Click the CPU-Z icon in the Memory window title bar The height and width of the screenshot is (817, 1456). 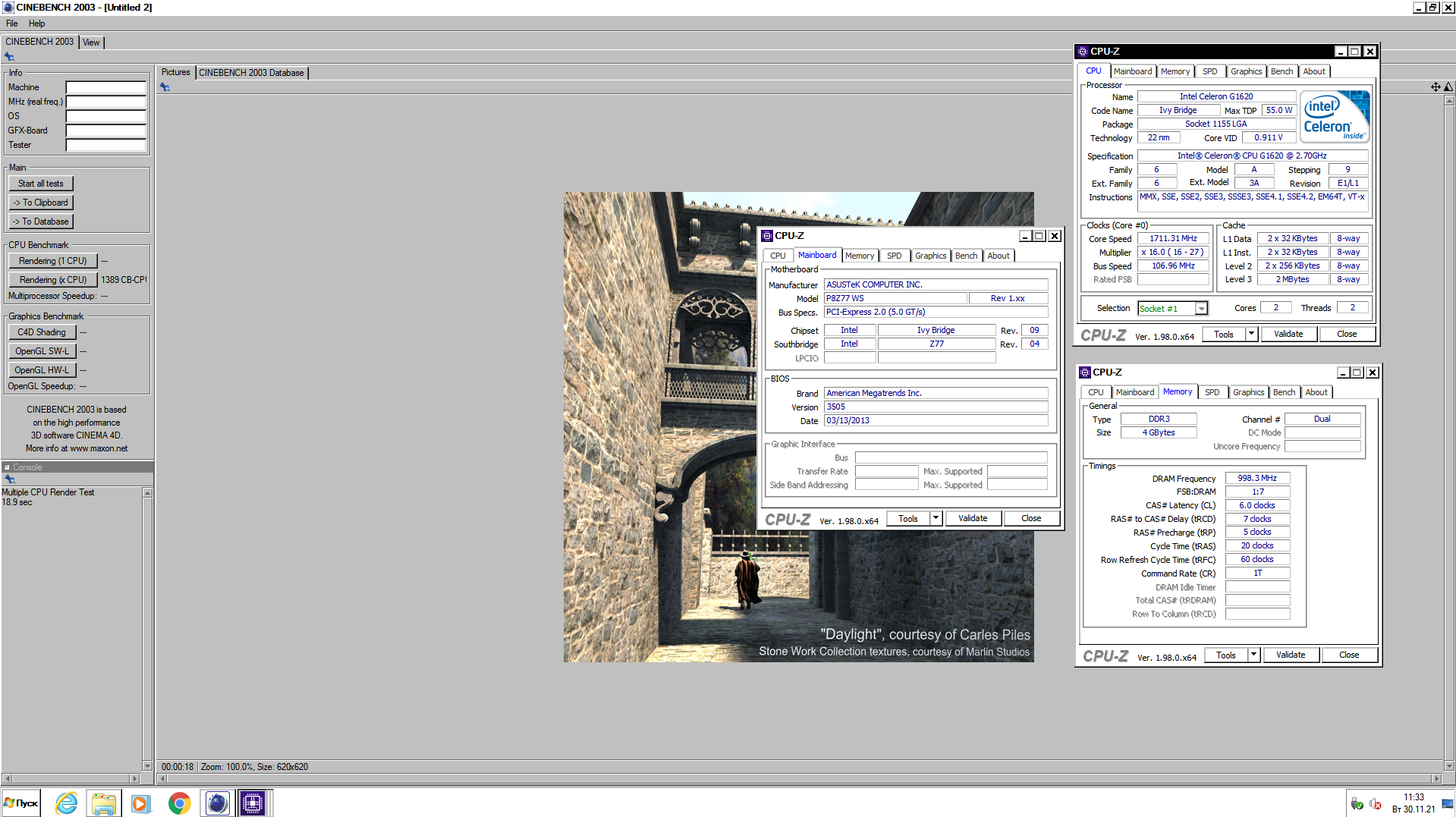[1085, 372]
